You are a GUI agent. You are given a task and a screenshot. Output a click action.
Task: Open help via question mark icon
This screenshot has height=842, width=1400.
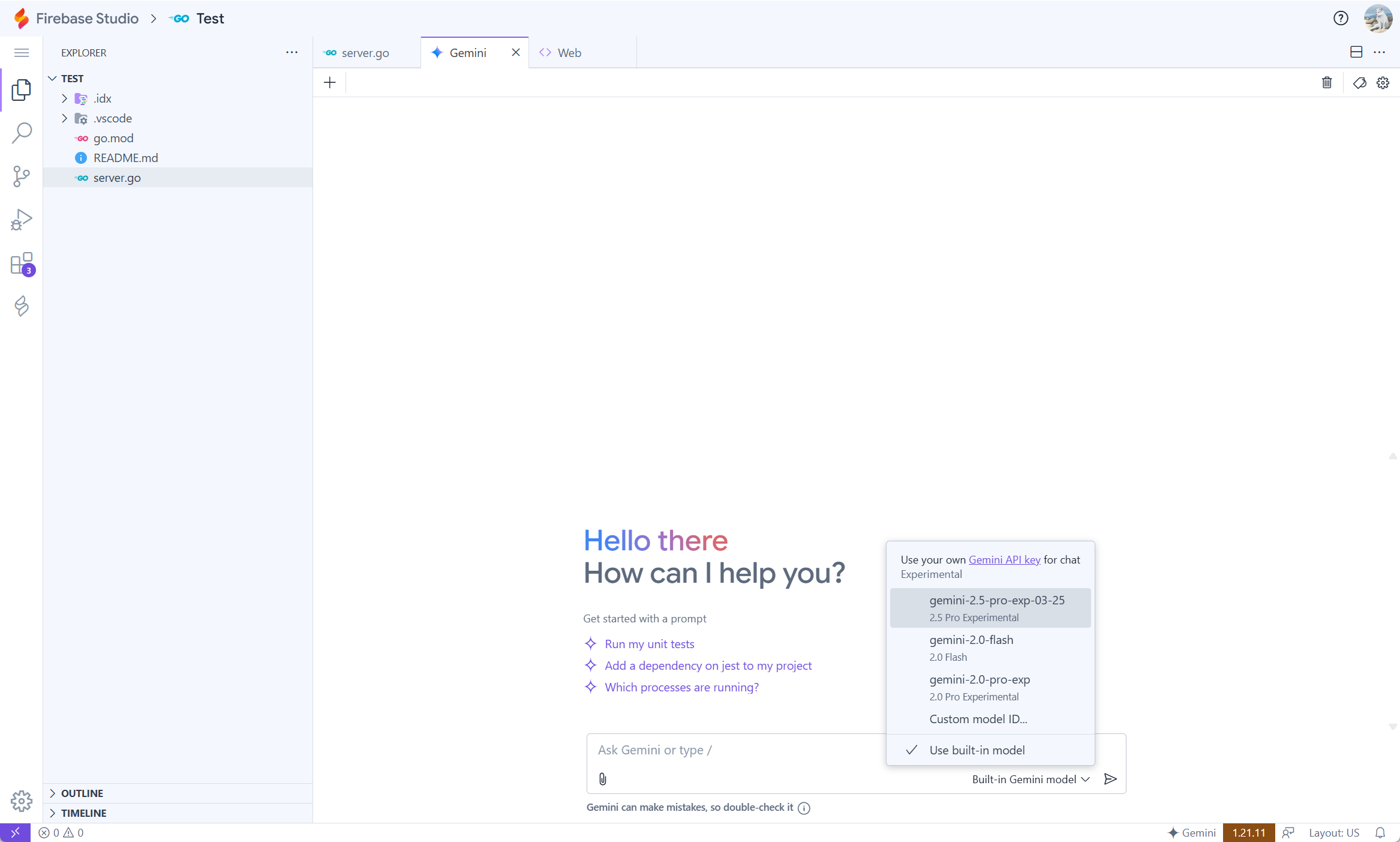click(1341, 19)
